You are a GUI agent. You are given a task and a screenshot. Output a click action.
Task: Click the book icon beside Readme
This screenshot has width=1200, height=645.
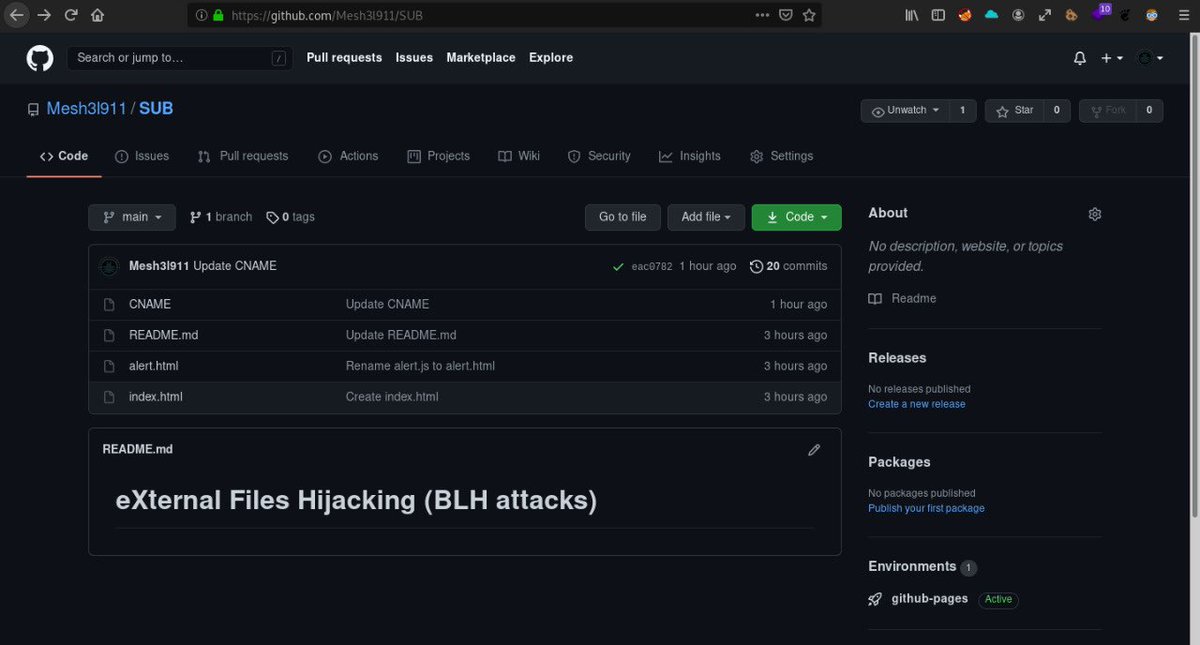click(875, 298)
